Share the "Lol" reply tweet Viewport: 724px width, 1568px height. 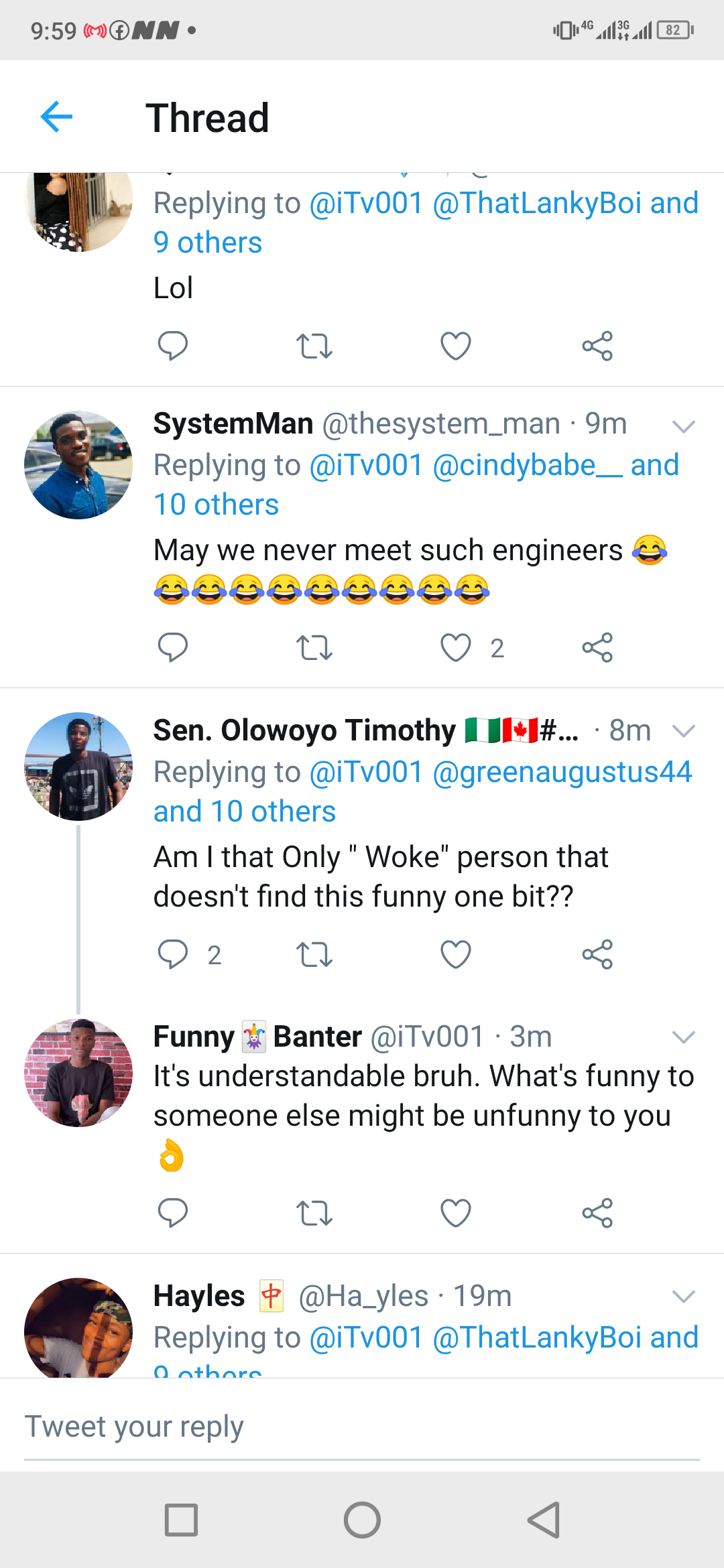[597, 346]
